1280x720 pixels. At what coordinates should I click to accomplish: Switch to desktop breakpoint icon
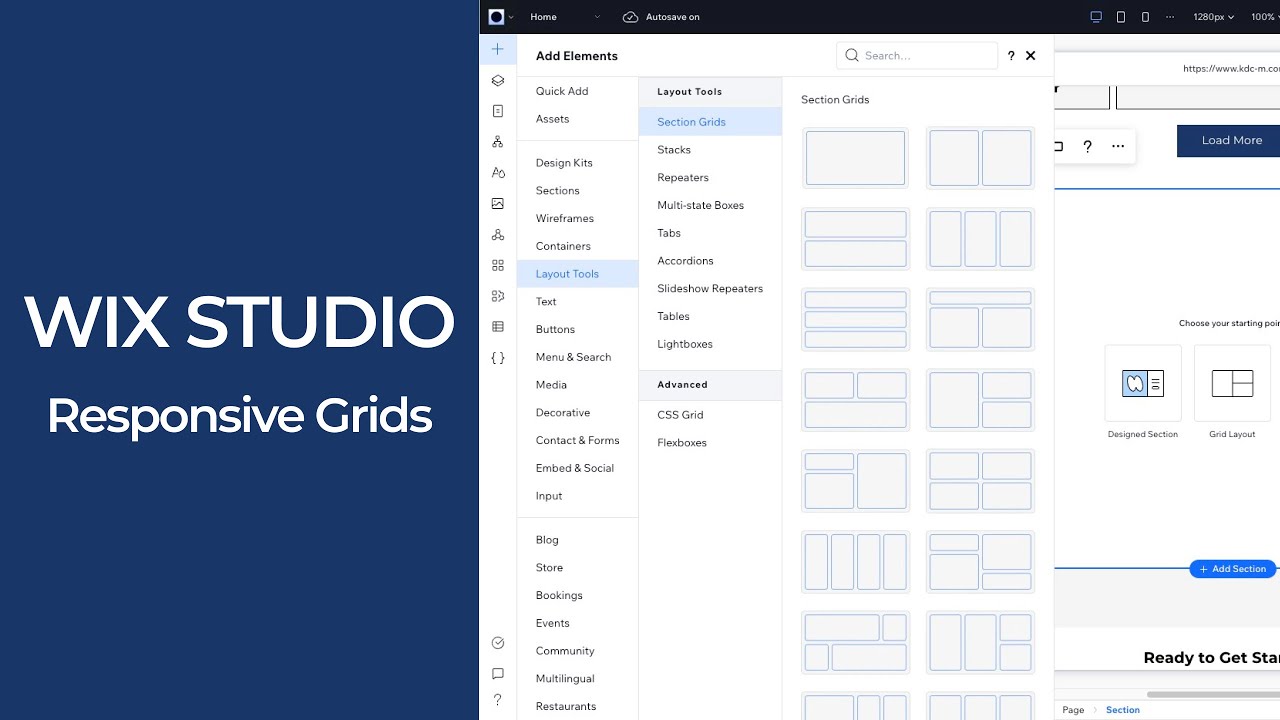pyautogui.click(x=1096, y=17)
